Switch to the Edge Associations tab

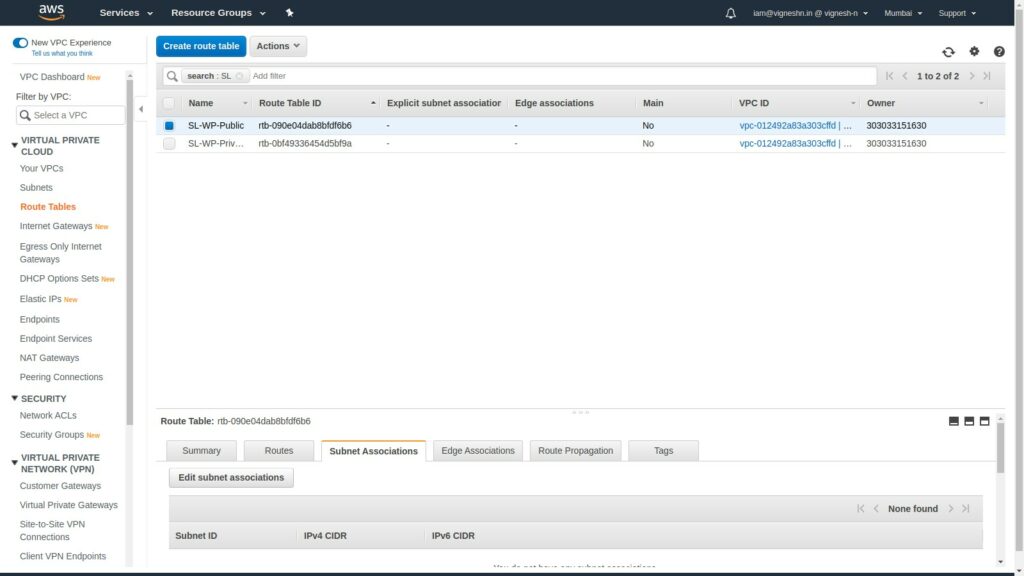pyautogui.click(x=478, y=451)
